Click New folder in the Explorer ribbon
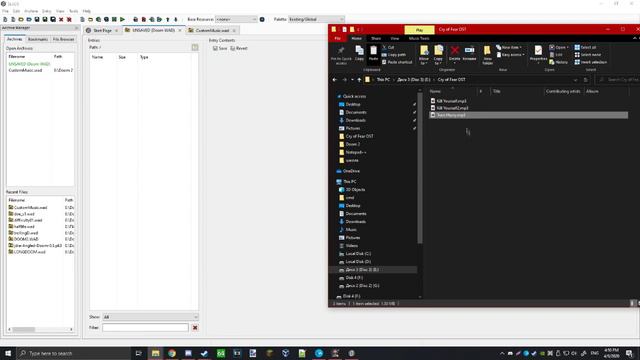This screenshot has width=640, height=360. [x=487, y=55]
